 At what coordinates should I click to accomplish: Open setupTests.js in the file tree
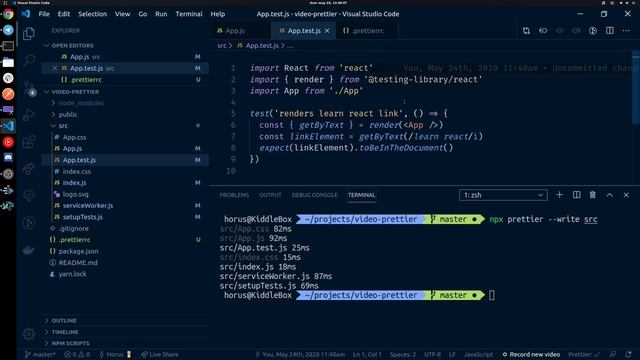pyautogui.click(x=82, y=217)
